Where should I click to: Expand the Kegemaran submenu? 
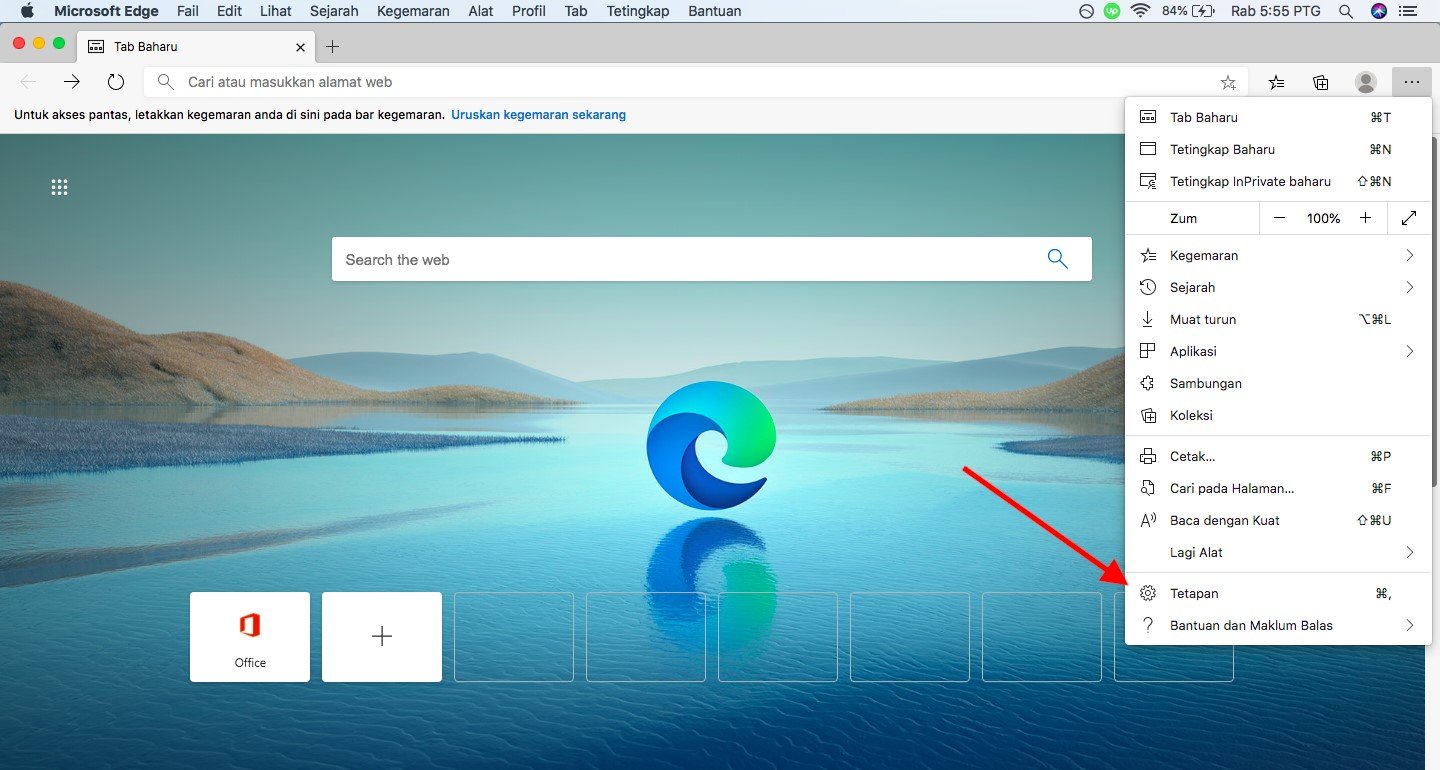coord(1409,255)
